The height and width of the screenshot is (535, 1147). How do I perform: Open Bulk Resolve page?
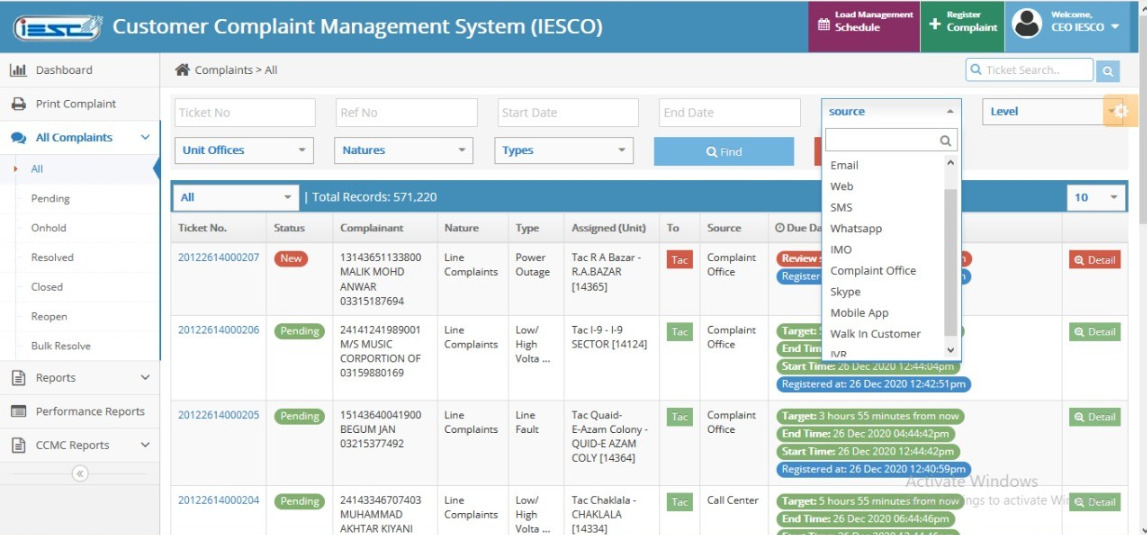point(61,345)
